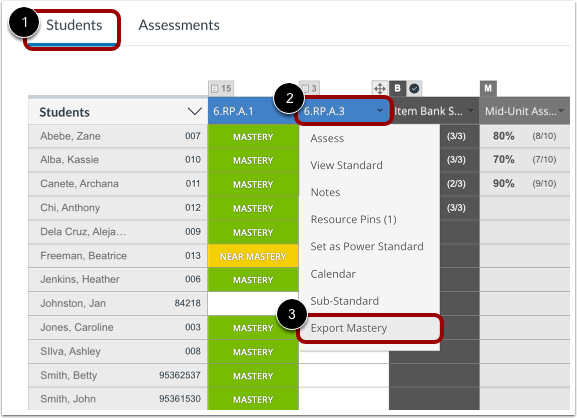Click Export Mastery menu item

[x=369, y=328]
